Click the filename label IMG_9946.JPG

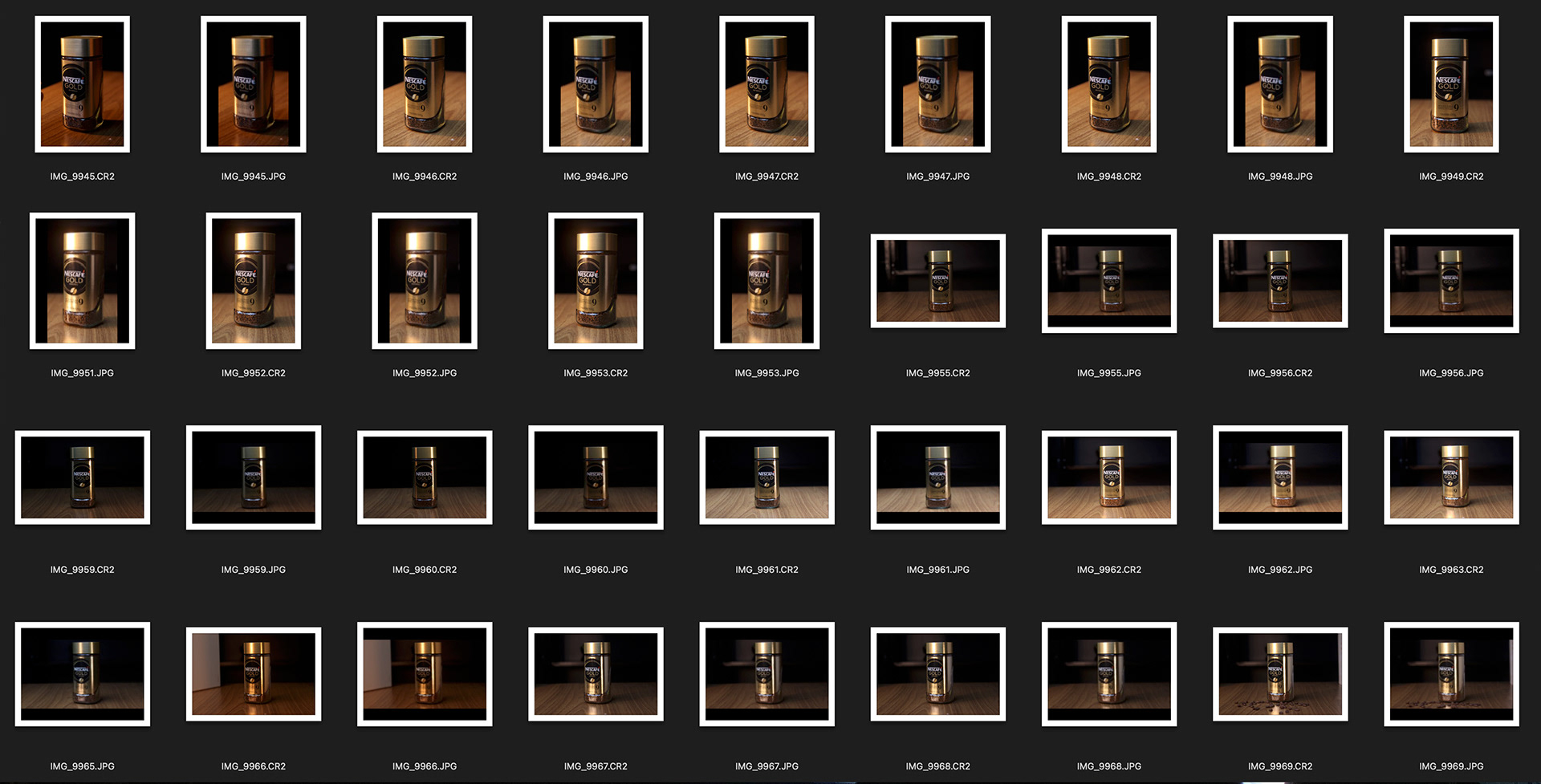tap(596, 177)
